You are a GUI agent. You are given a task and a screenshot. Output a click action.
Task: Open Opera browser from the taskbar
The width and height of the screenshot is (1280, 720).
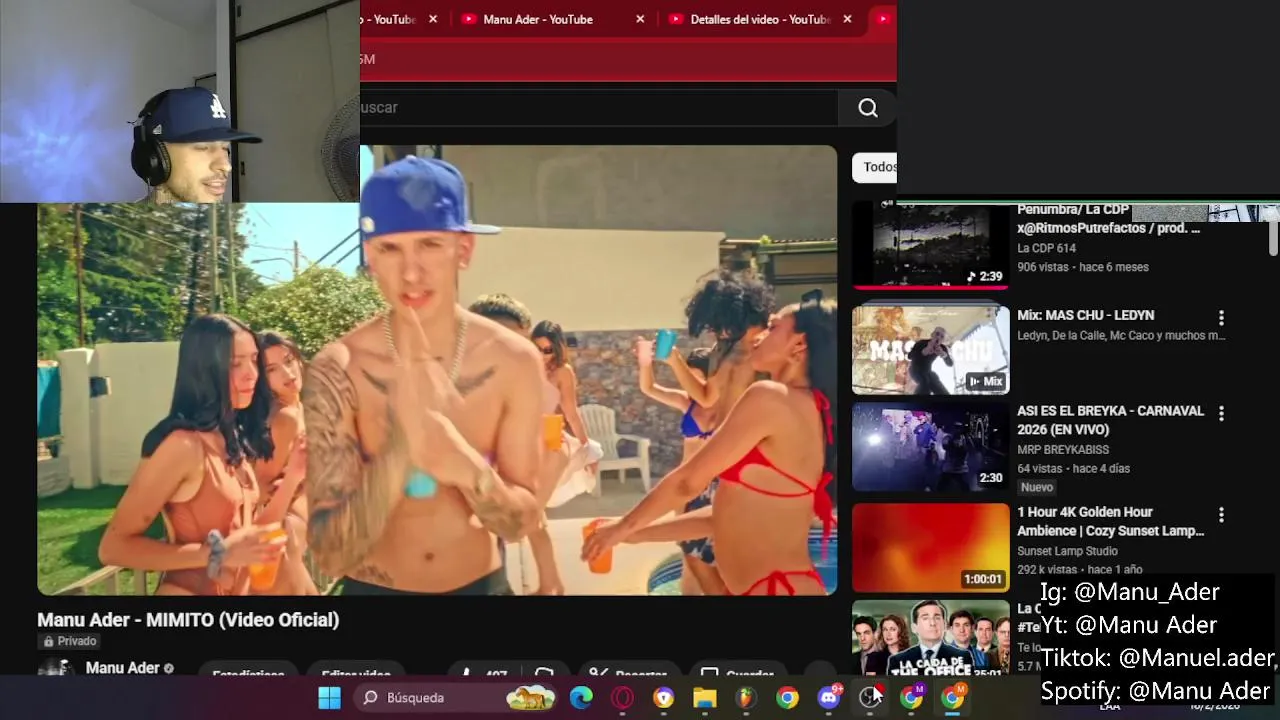click(622, 697)
